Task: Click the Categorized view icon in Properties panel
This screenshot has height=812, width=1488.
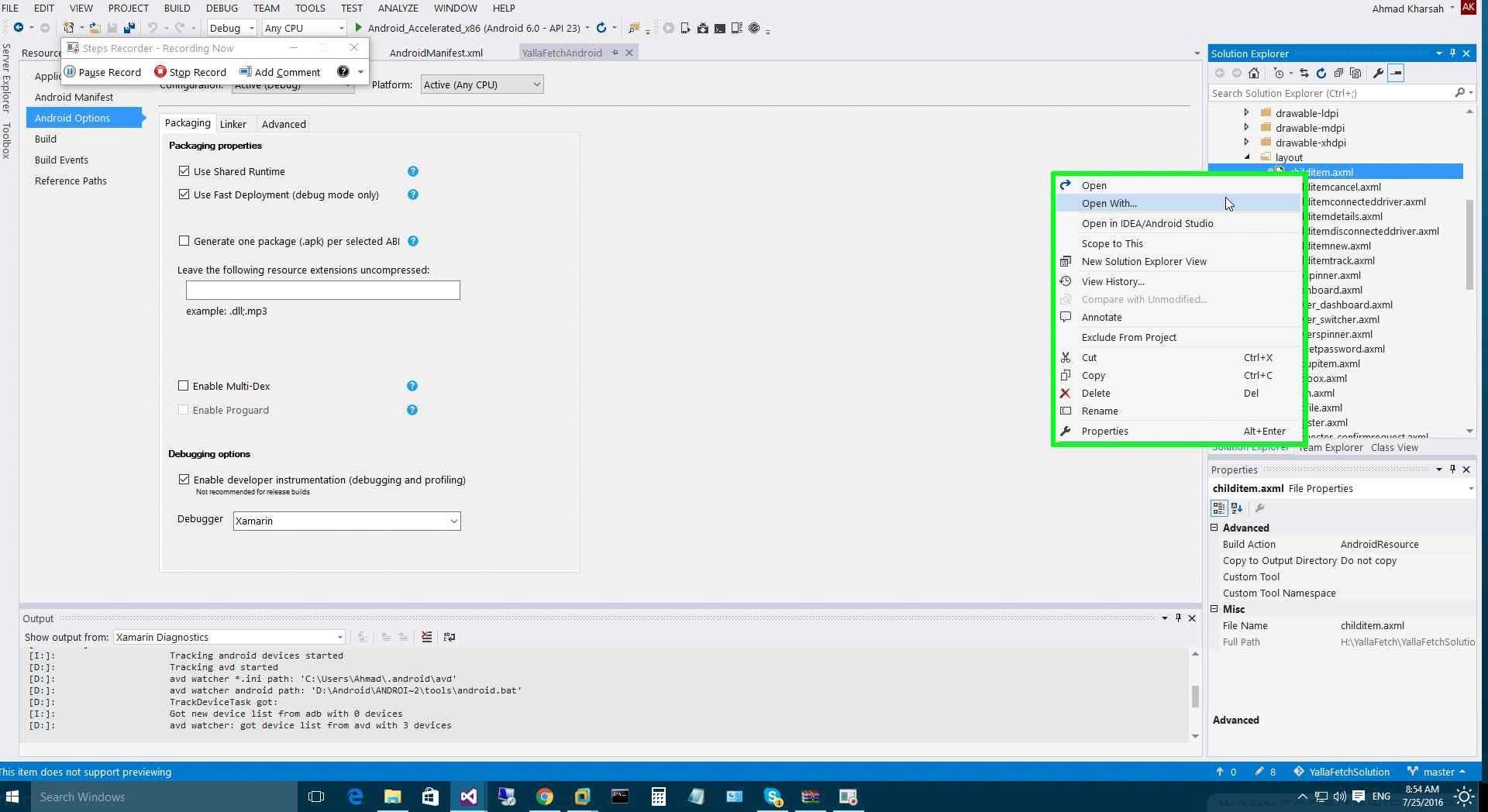Action: 1219,508
